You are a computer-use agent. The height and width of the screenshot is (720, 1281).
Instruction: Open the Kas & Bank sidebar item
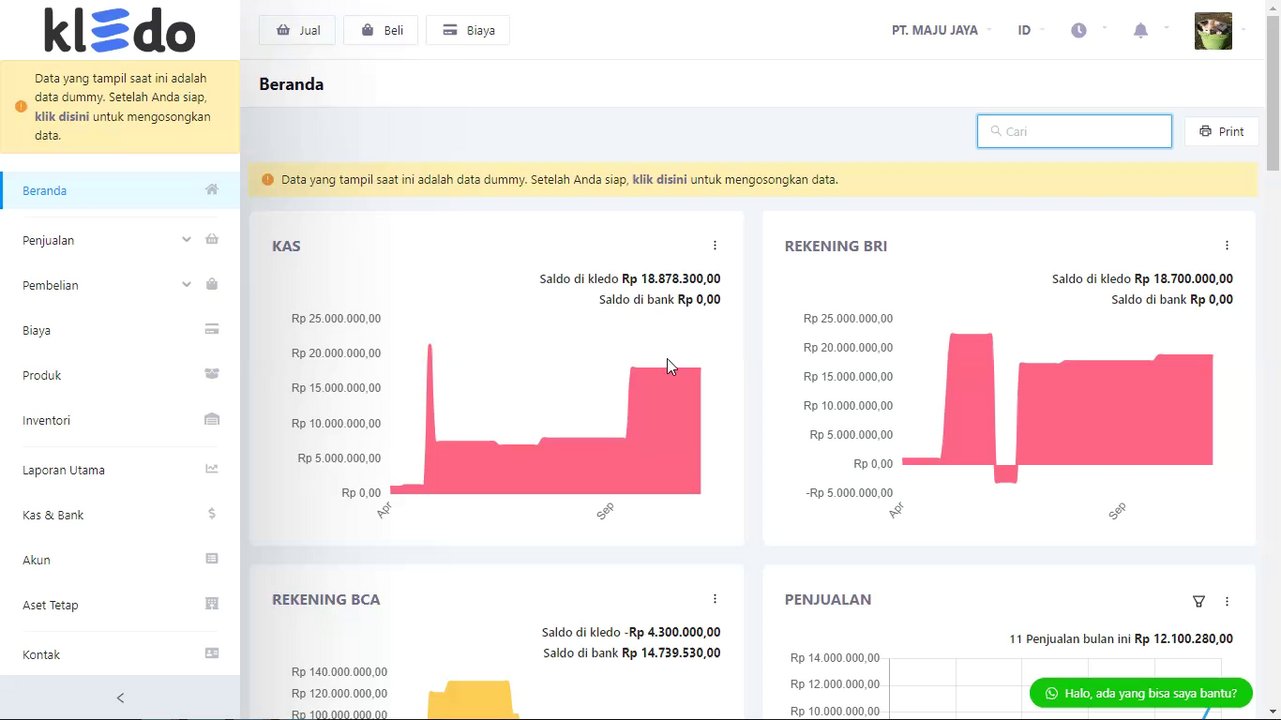click(120, 515)
